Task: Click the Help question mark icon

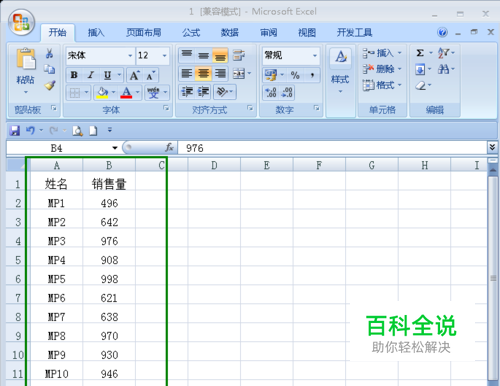Action: (x=443, y=32)
